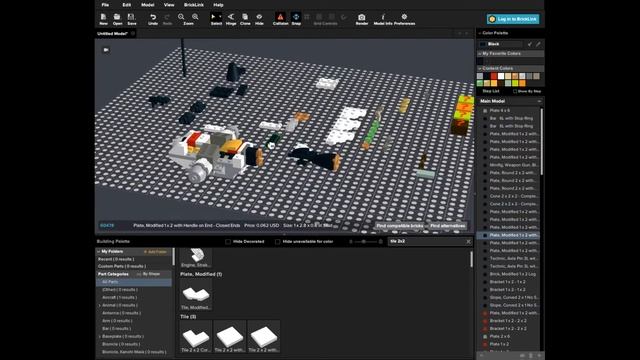Clear the 'tile 2x2' search field
Screen dimensions: 640x360
point(468,242)
